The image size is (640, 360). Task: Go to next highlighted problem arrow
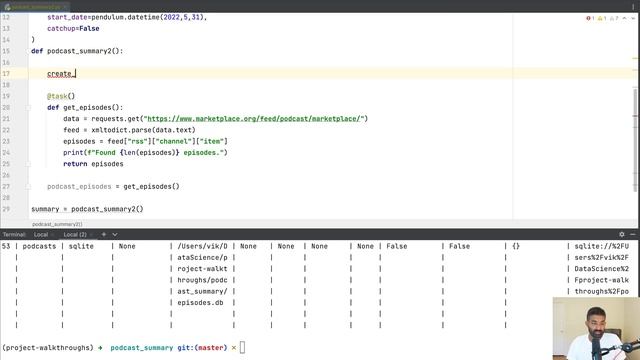pos(633,18)
